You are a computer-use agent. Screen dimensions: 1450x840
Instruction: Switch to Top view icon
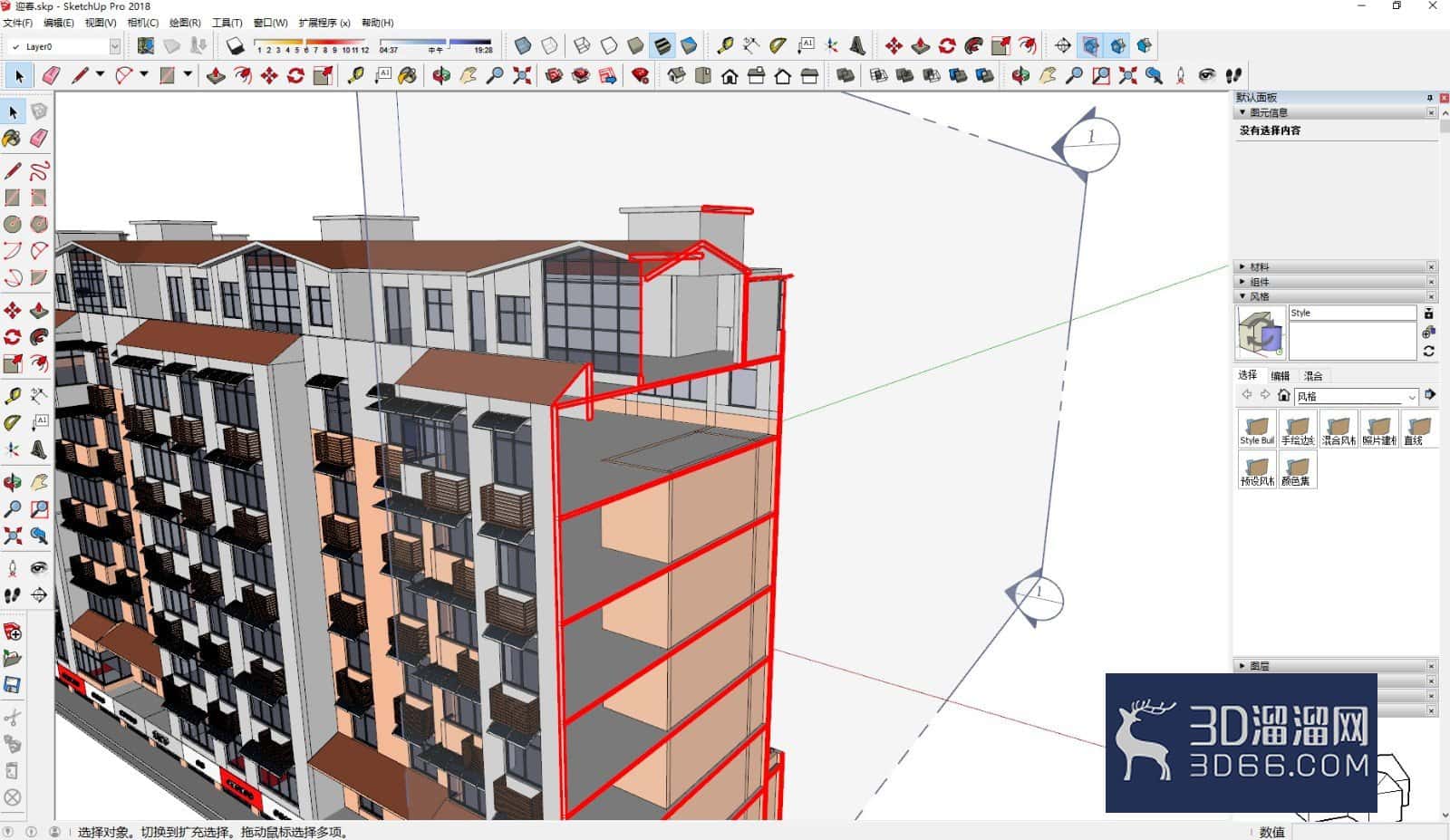[702, 75]
